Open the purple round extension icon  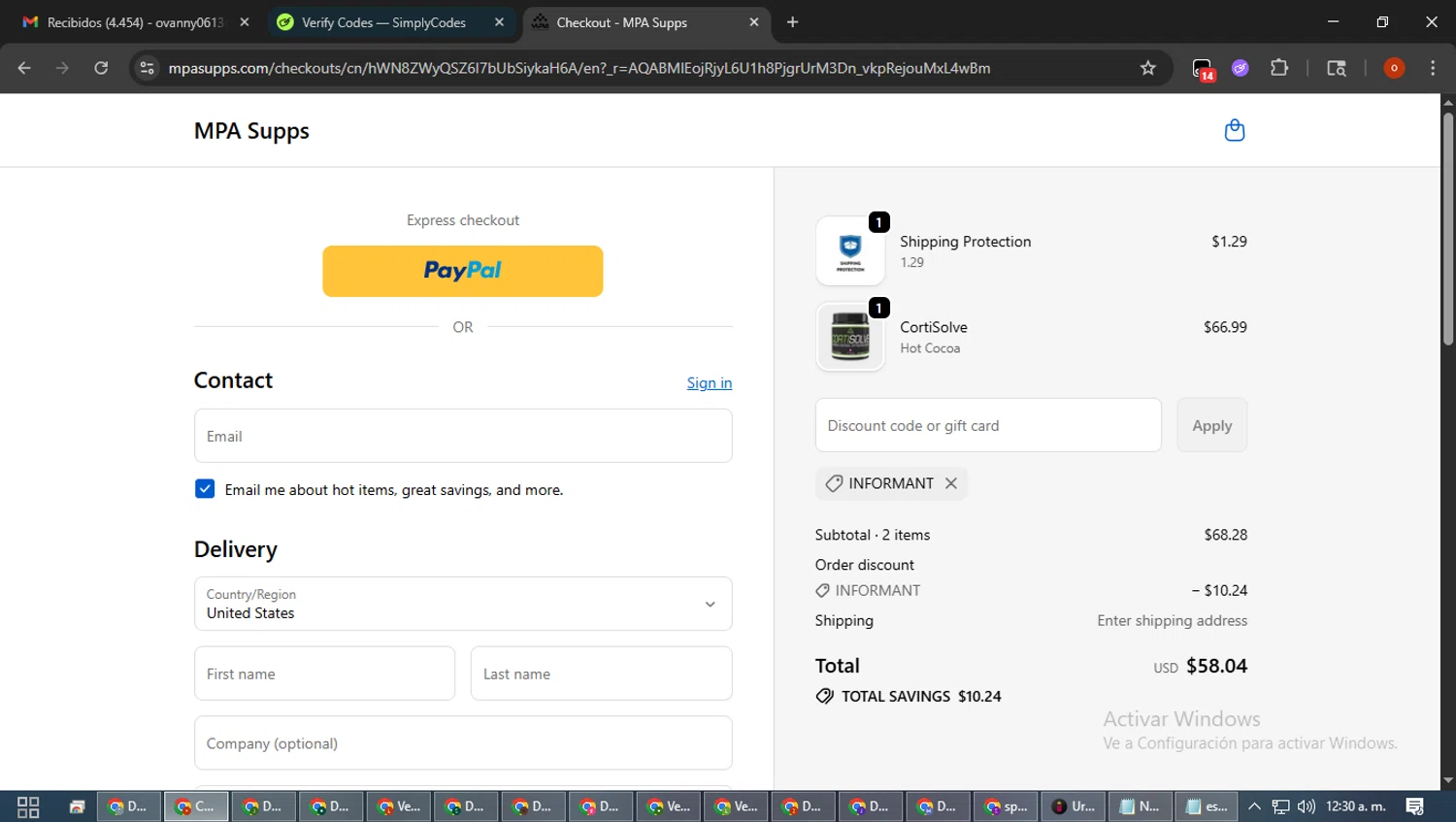[x=1241, y=68]
